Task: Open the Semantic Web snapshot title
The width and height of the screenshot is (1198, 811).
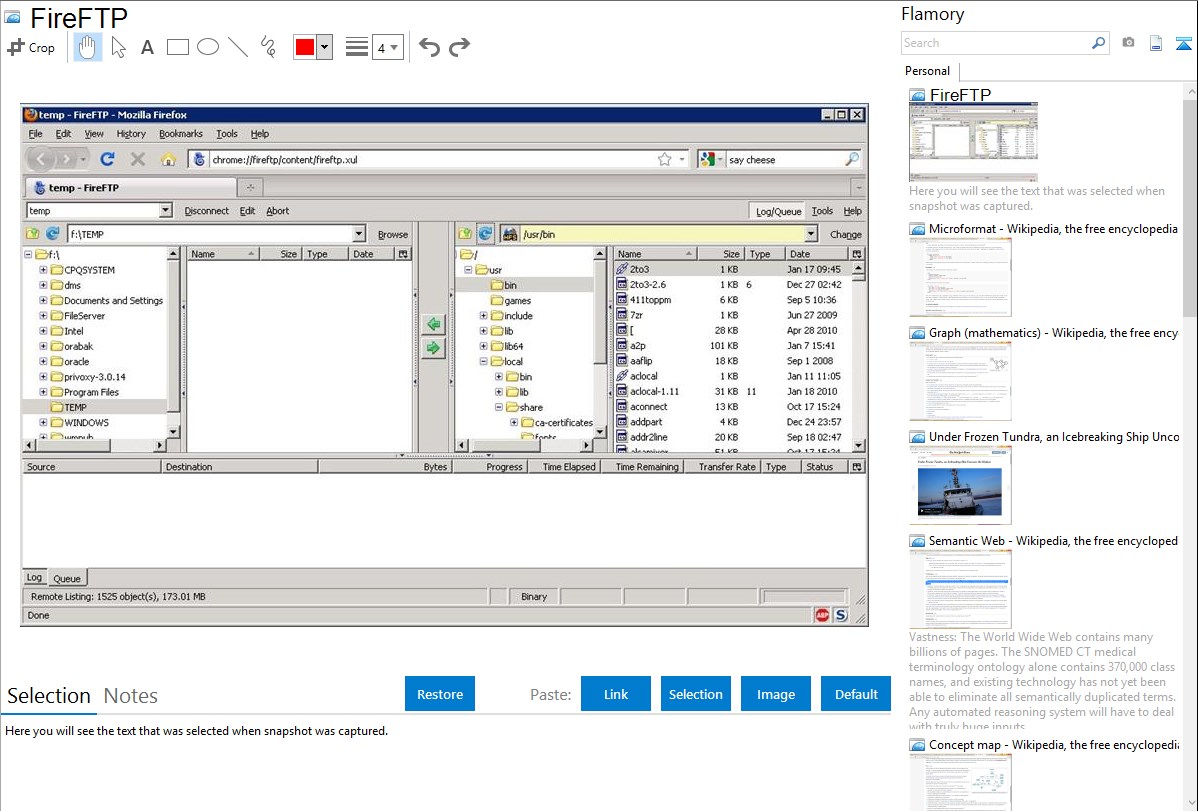Action: click(x=1054, y=541)
